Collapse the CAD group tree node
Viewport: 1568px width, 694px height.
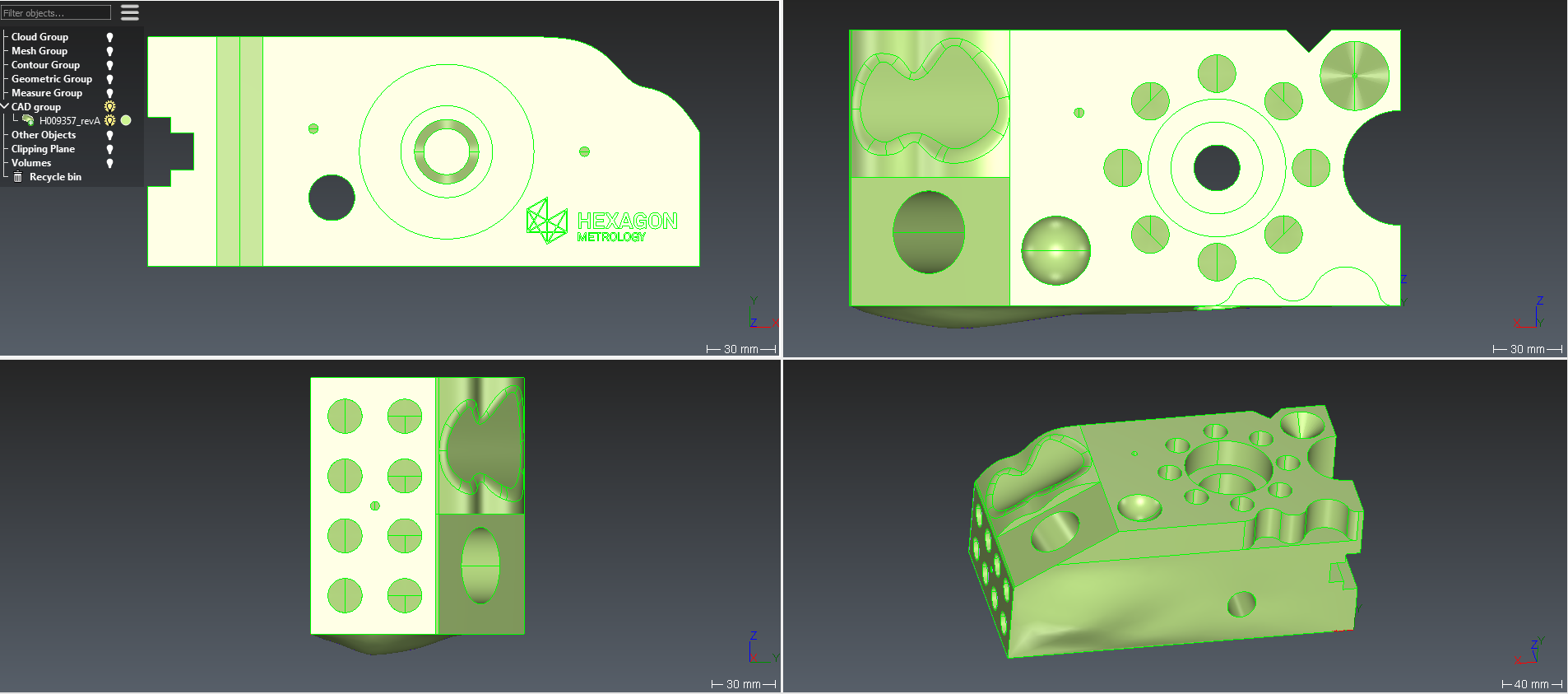(x=5, y=107)
